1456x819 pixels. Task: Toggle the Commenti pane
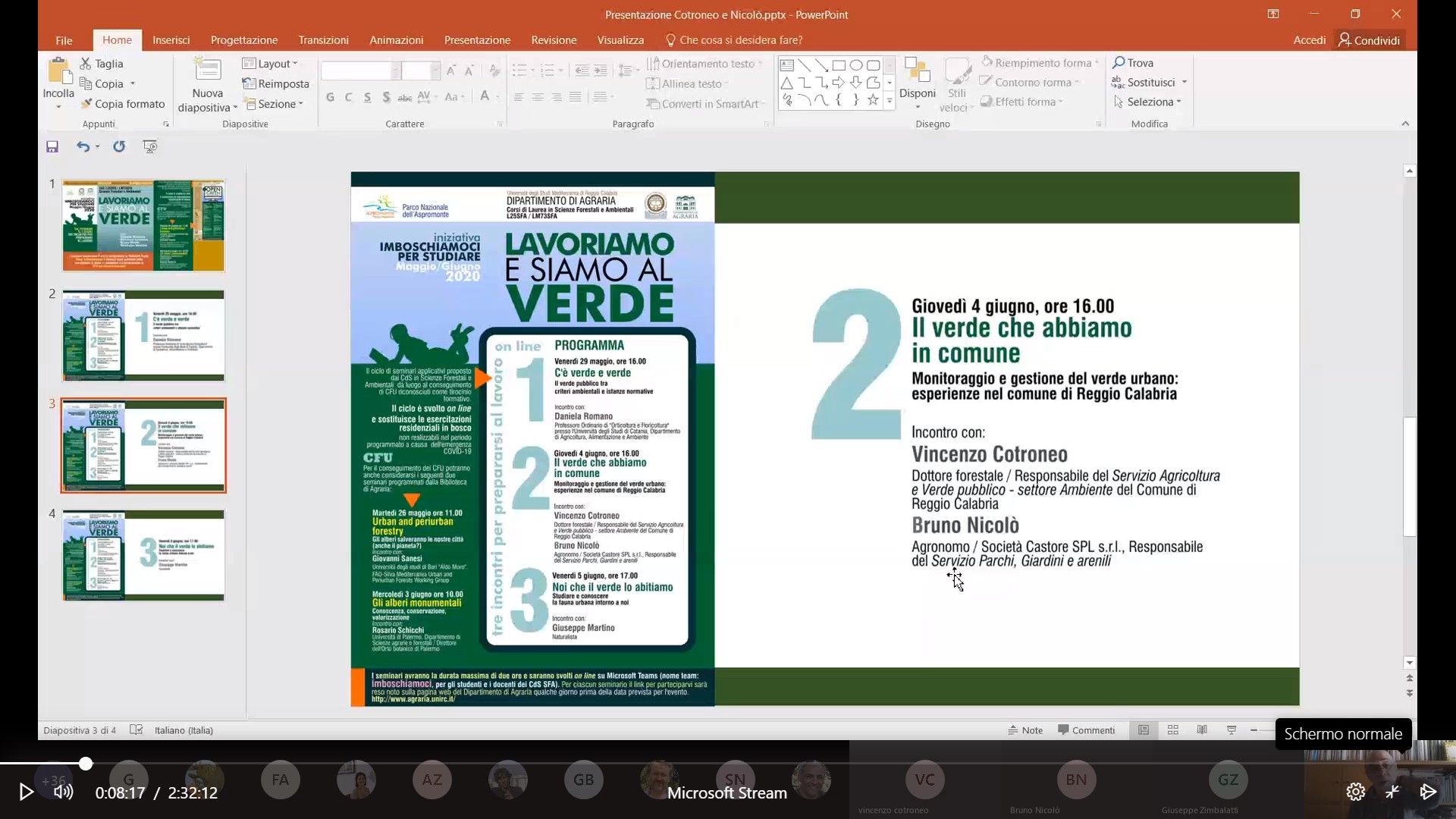pos(1086,730)
